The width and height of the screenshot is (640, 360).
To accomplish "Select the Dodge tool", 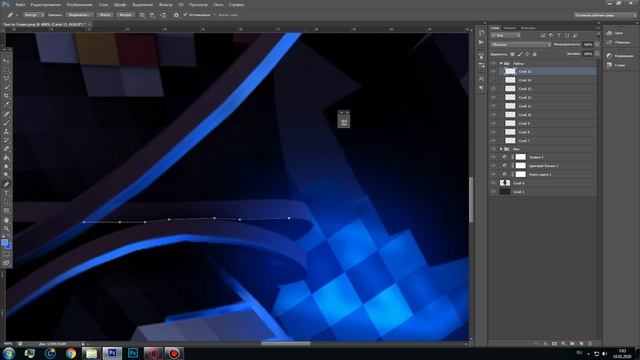I will 6,175.
